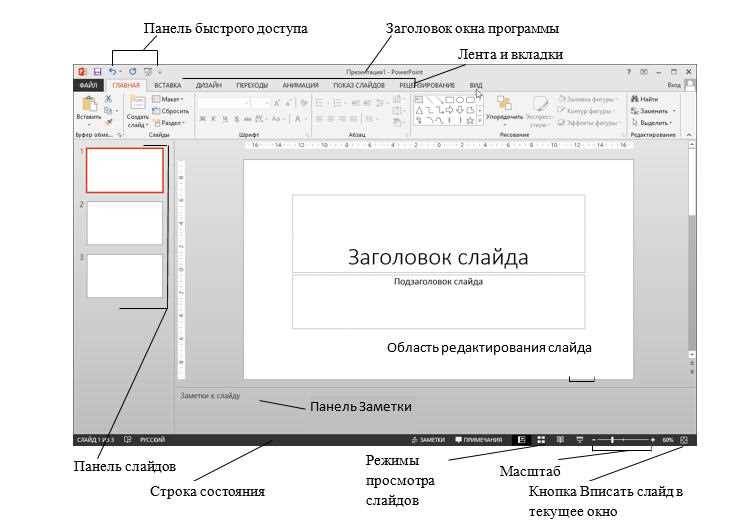Screen dimensions: 730x528
Task: Click Fit slide to current window icon
Action: [684, 439]
